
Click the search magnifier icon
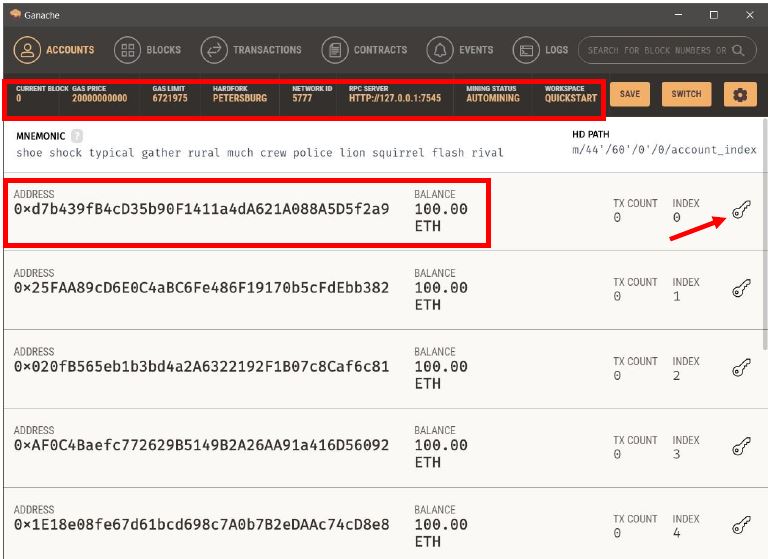[x=739, y=50]
